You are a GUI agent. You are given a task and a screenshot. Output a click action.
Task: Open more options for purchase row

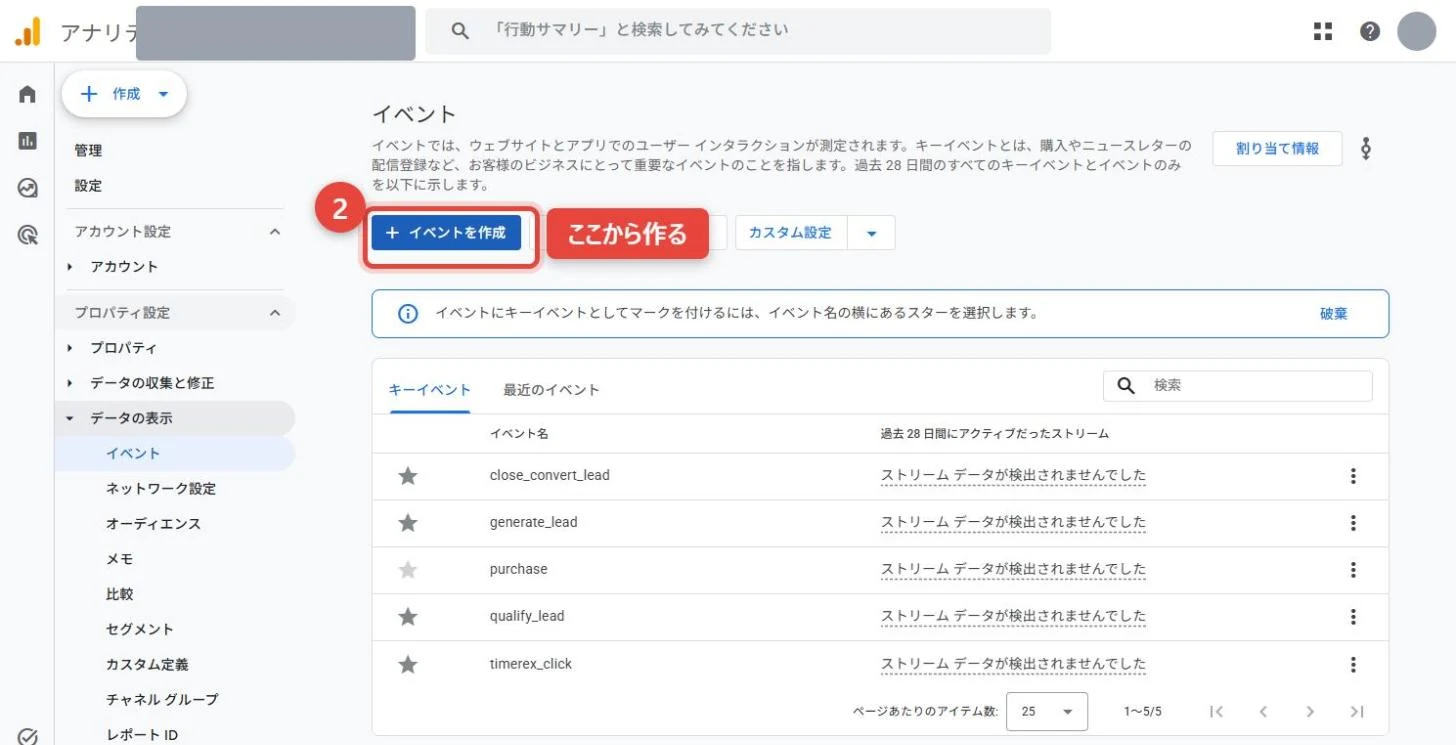point(1353,570)
